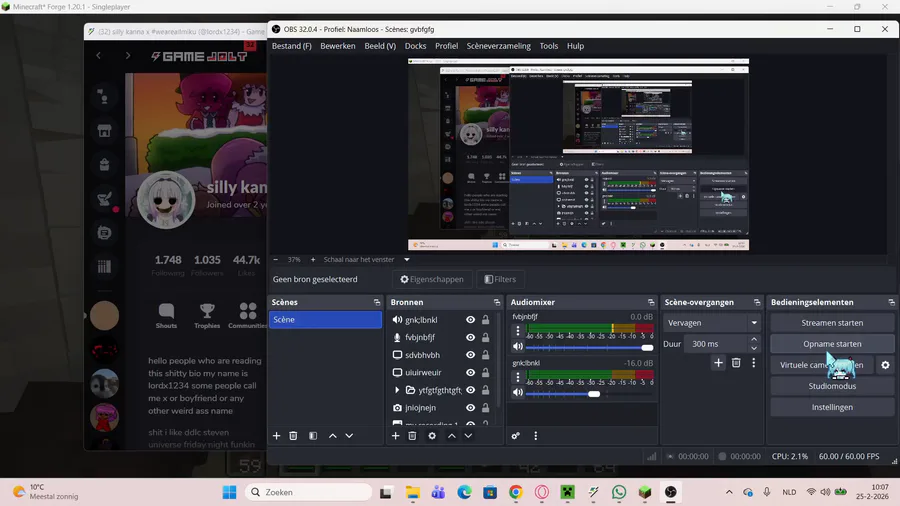Image resolution: width=900 pixels, height=506 pixels.
Task: Select the Scène item in scenes list
Action: 325,320
